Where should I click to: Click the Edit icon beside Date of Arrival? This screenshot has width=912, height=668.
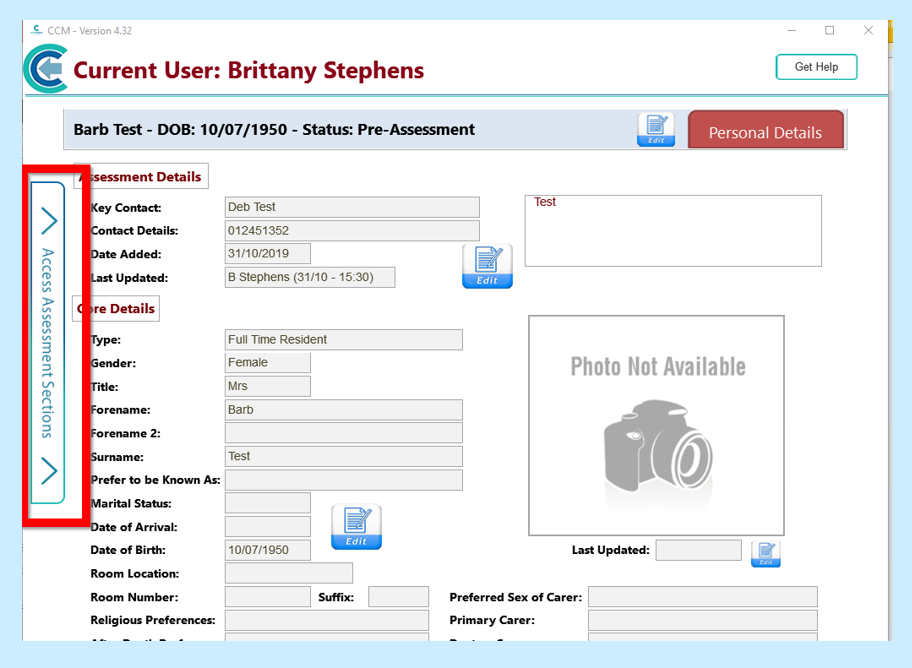pos(356,527)
